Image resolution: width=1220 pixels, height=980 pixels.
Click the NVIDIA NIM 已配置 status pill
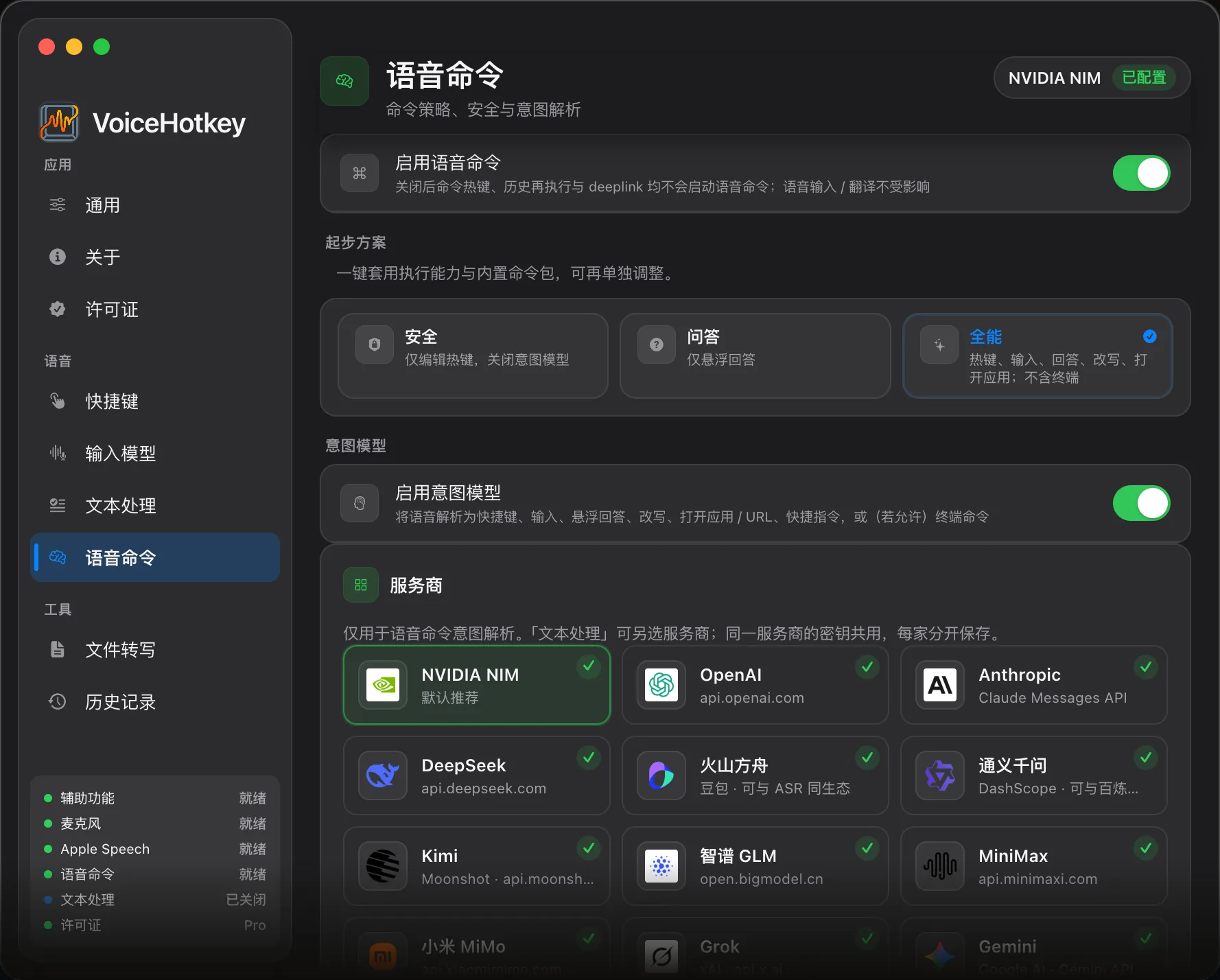pyautogui.click(x=1092, y=78)
